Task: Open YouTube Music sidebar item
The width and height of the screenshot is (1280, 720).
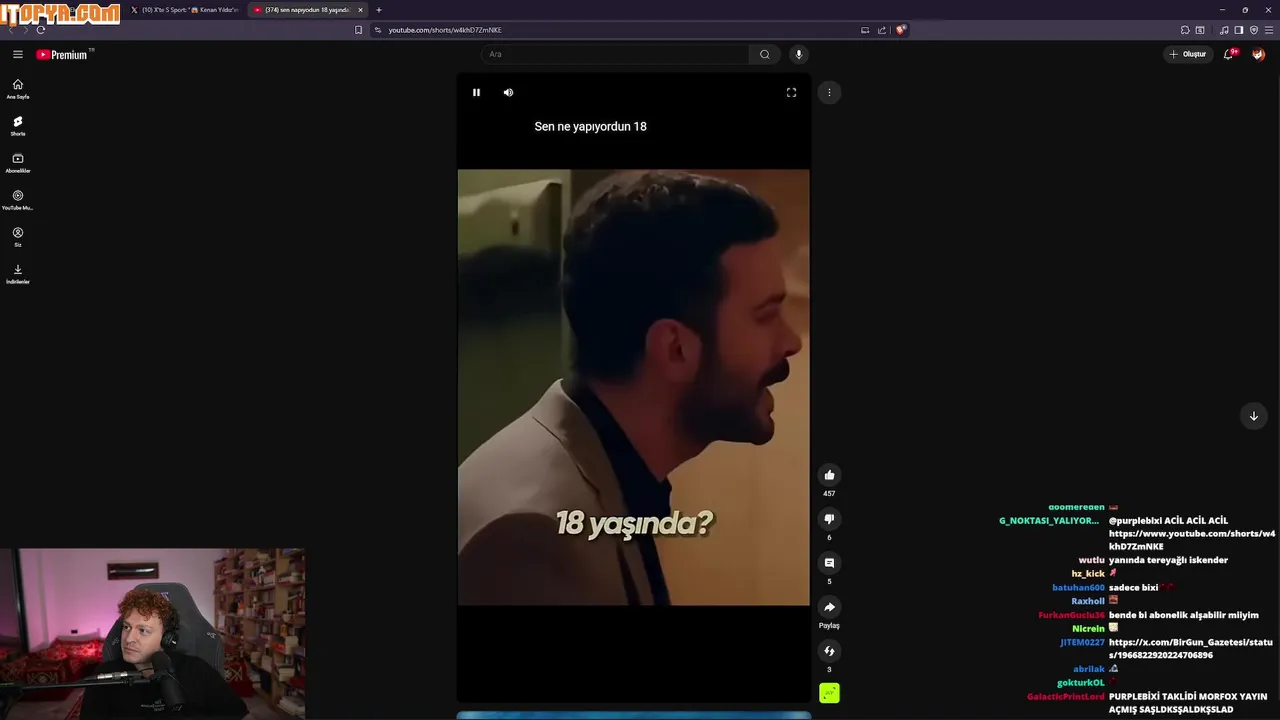Action: pyautogui.click(x=18, y=200)
